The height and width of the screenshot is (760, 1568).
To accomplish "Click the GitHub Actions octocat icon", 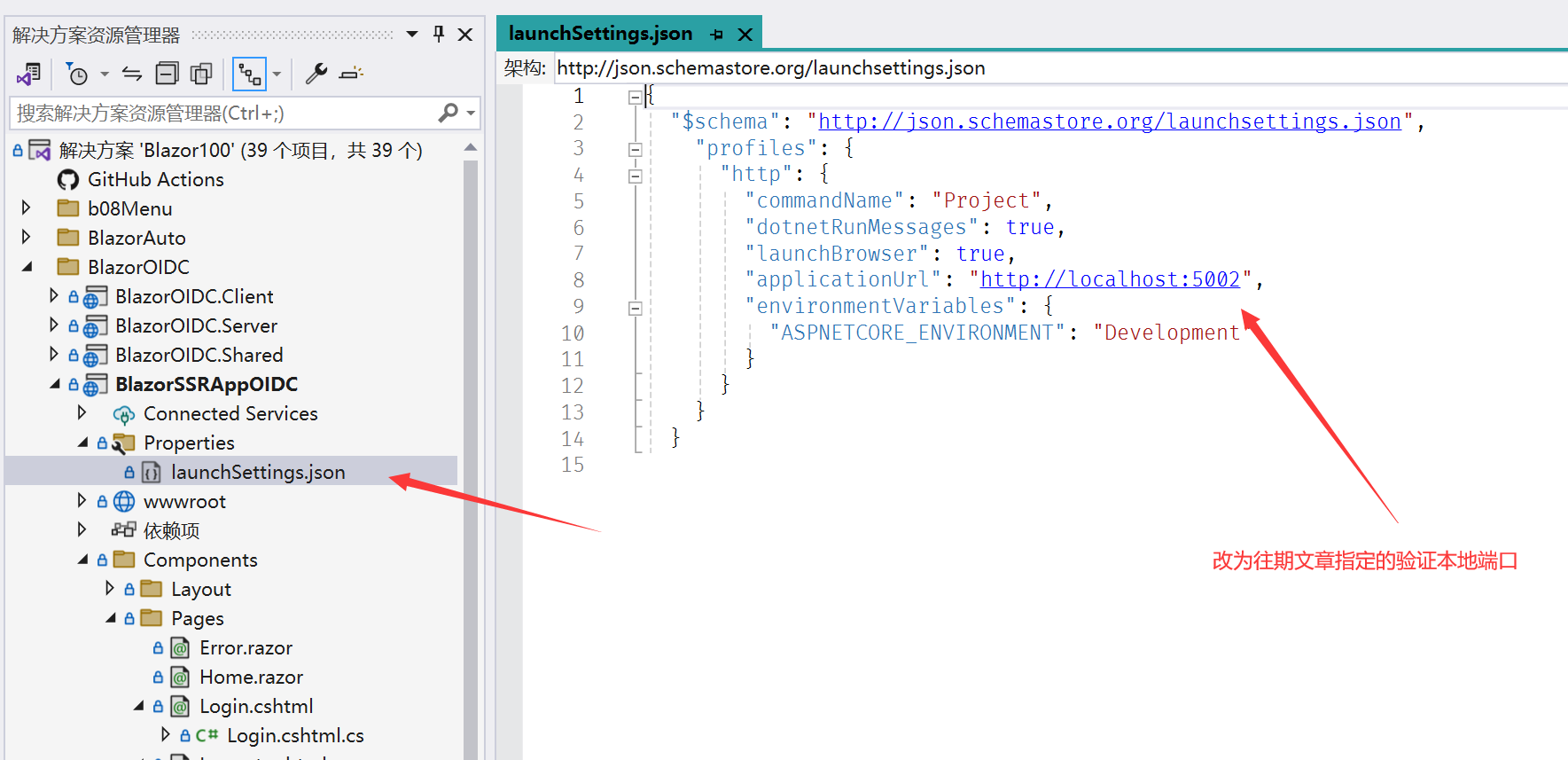I will point(68,180).
